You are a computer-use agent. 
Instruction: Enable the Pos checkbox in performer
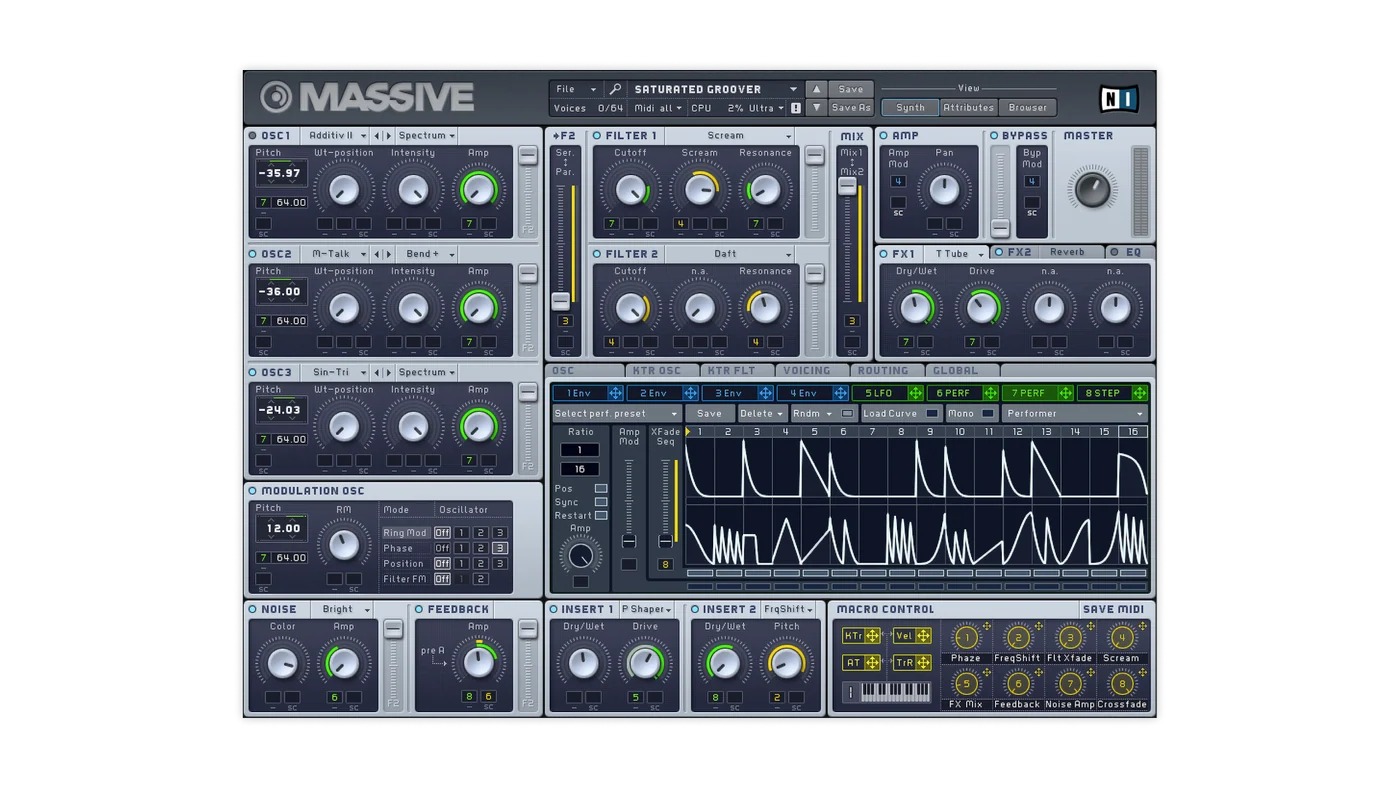pyautogui.click(x=601, y=489)
